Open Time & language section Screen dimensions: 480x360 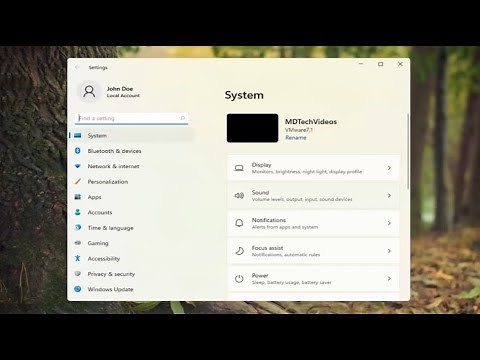(131, 228)
